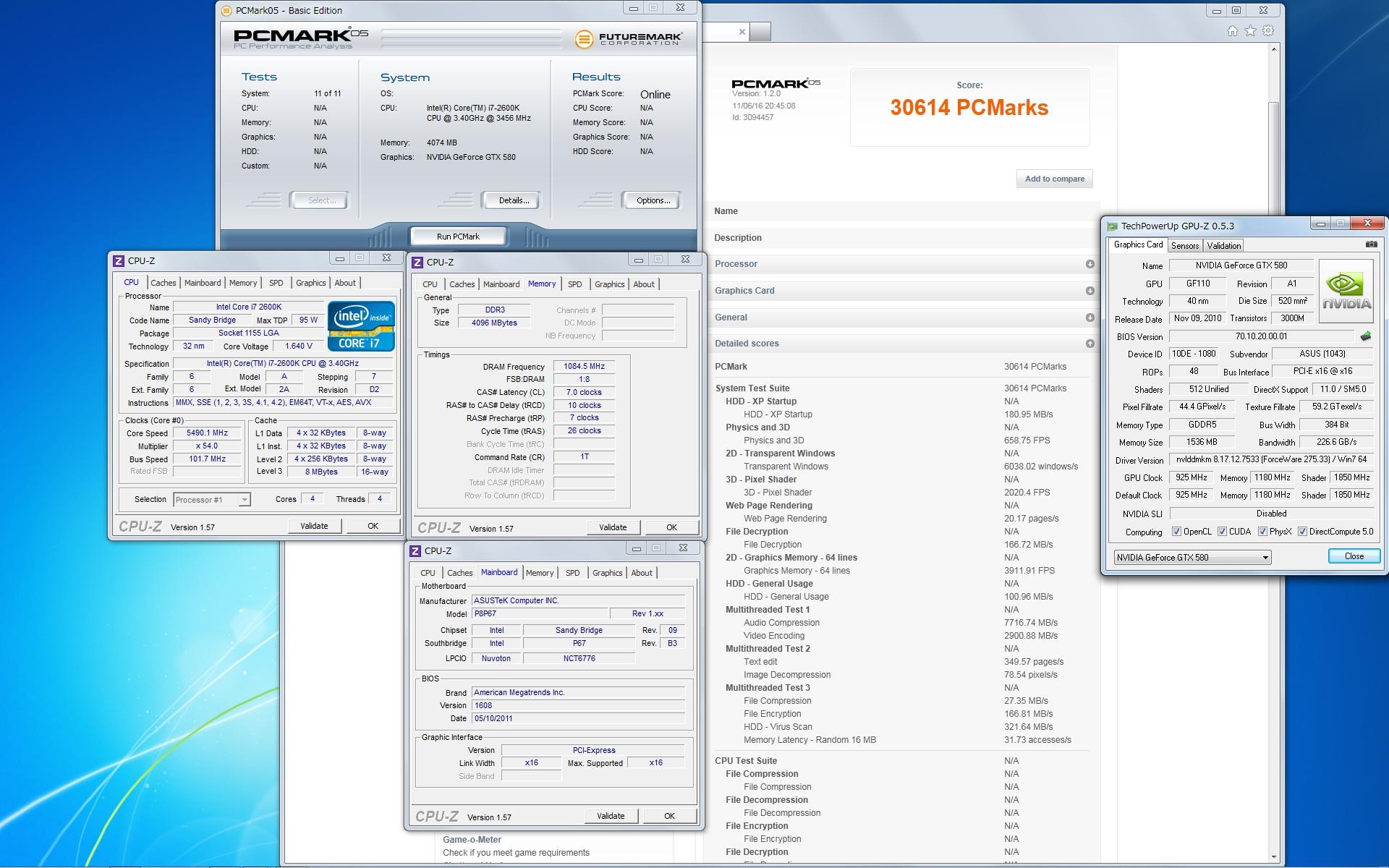Click PCMark05 logo on results web page
This screenshot has height=868, width=1389.
(776, 83)
